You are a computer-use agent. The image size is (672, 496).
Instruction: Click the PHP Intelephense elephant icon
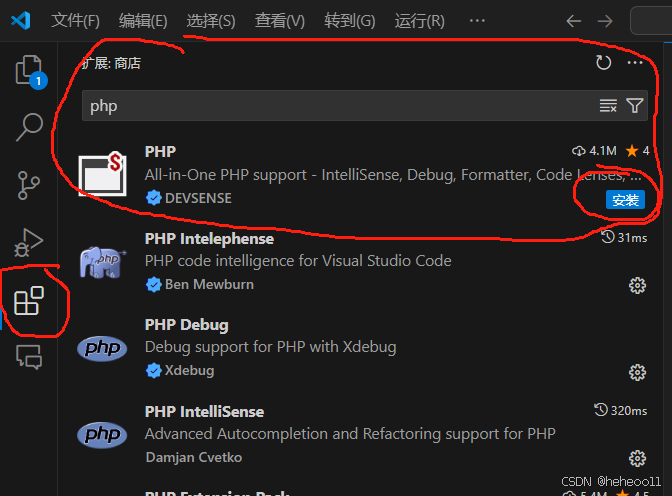(102, 262)
